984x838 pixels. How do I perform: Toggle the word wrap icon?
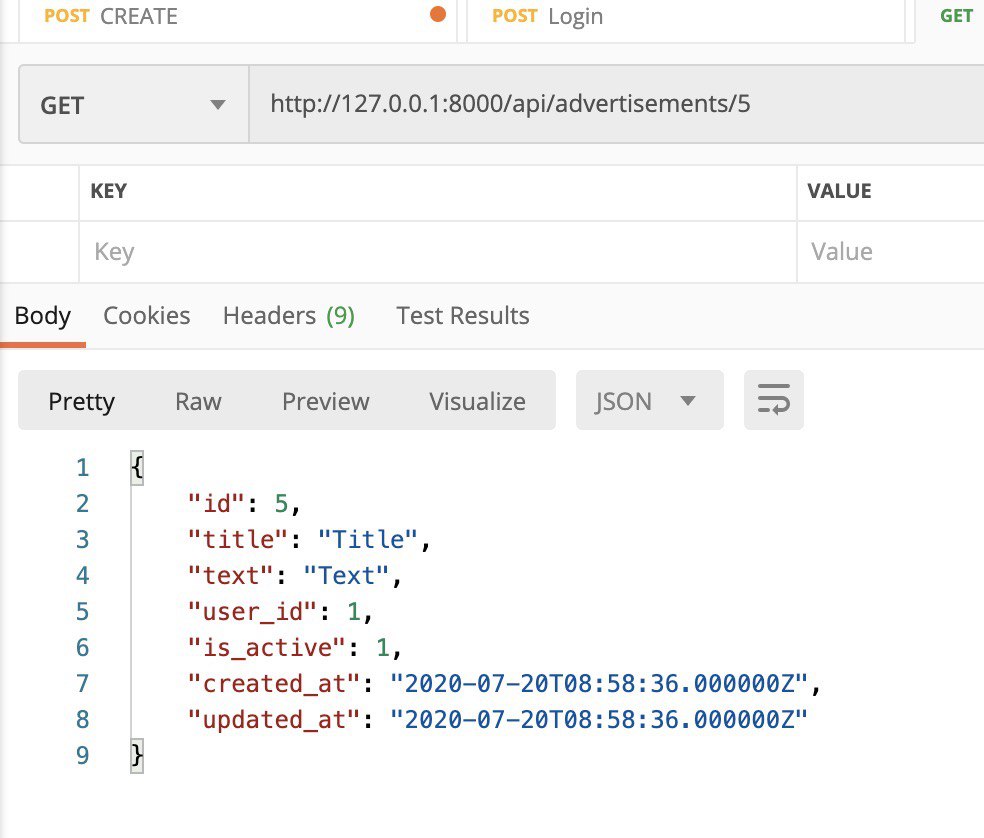[x=773, y=400]
